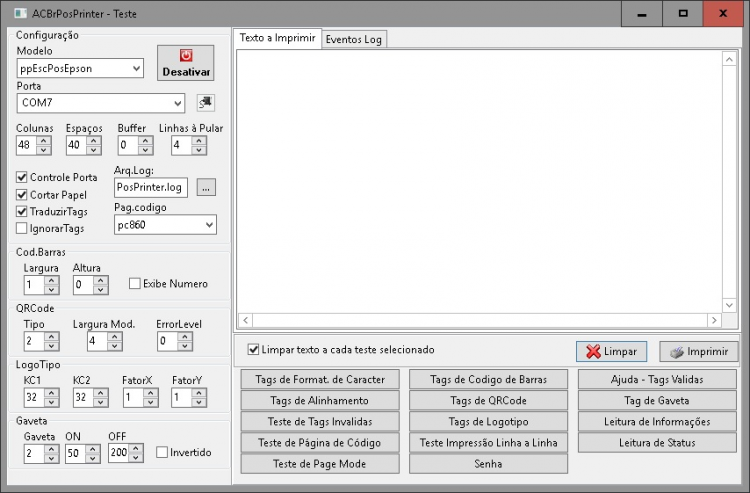Click the serial port search icon beside COM7
This screenshot has width=750, height=493.
click(x=206, y=102)
